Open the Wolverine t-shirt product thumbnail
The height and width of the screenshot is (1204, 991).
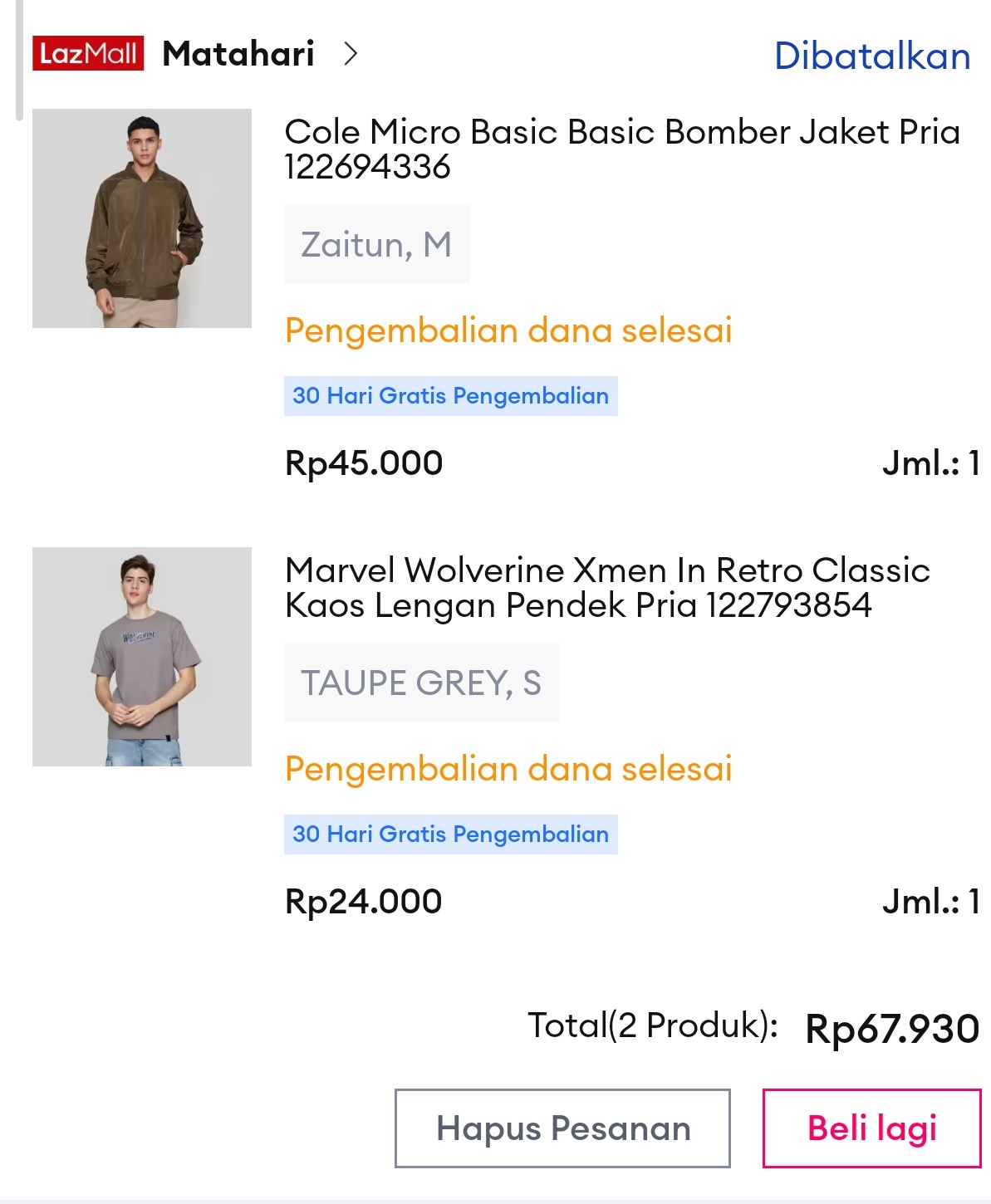[x=142, y=657]
